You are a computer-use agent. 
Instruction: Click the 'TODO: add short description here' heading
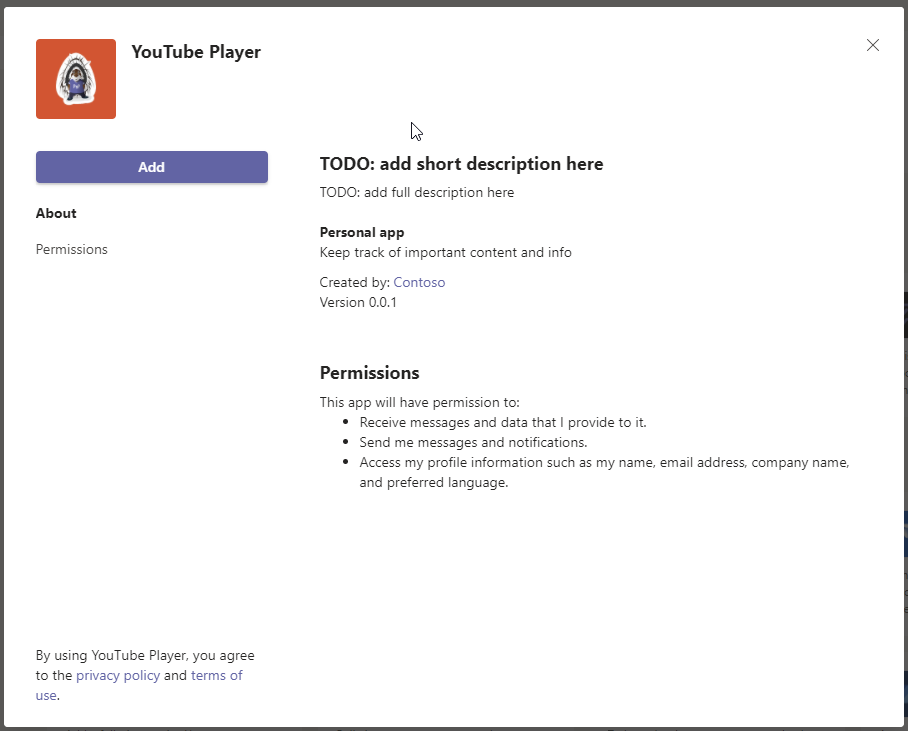[x=462, y=164]
